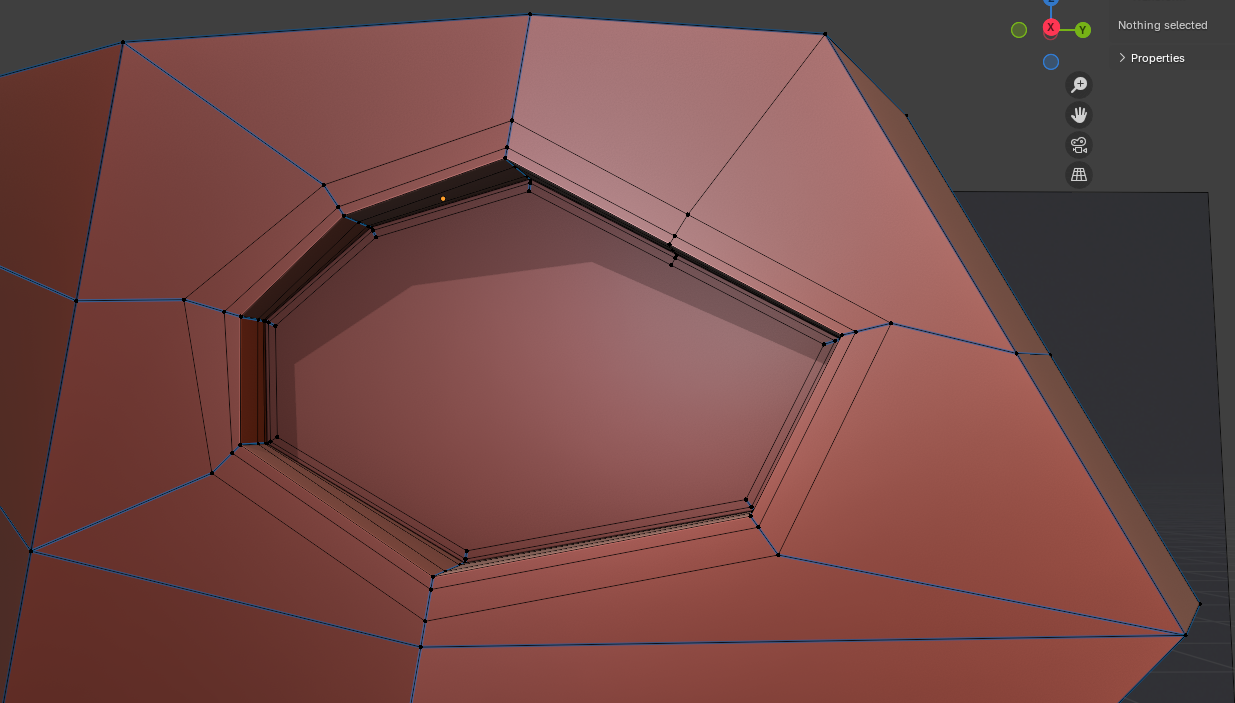Click the Nothing selected sidebar label

coord(1162,25)
